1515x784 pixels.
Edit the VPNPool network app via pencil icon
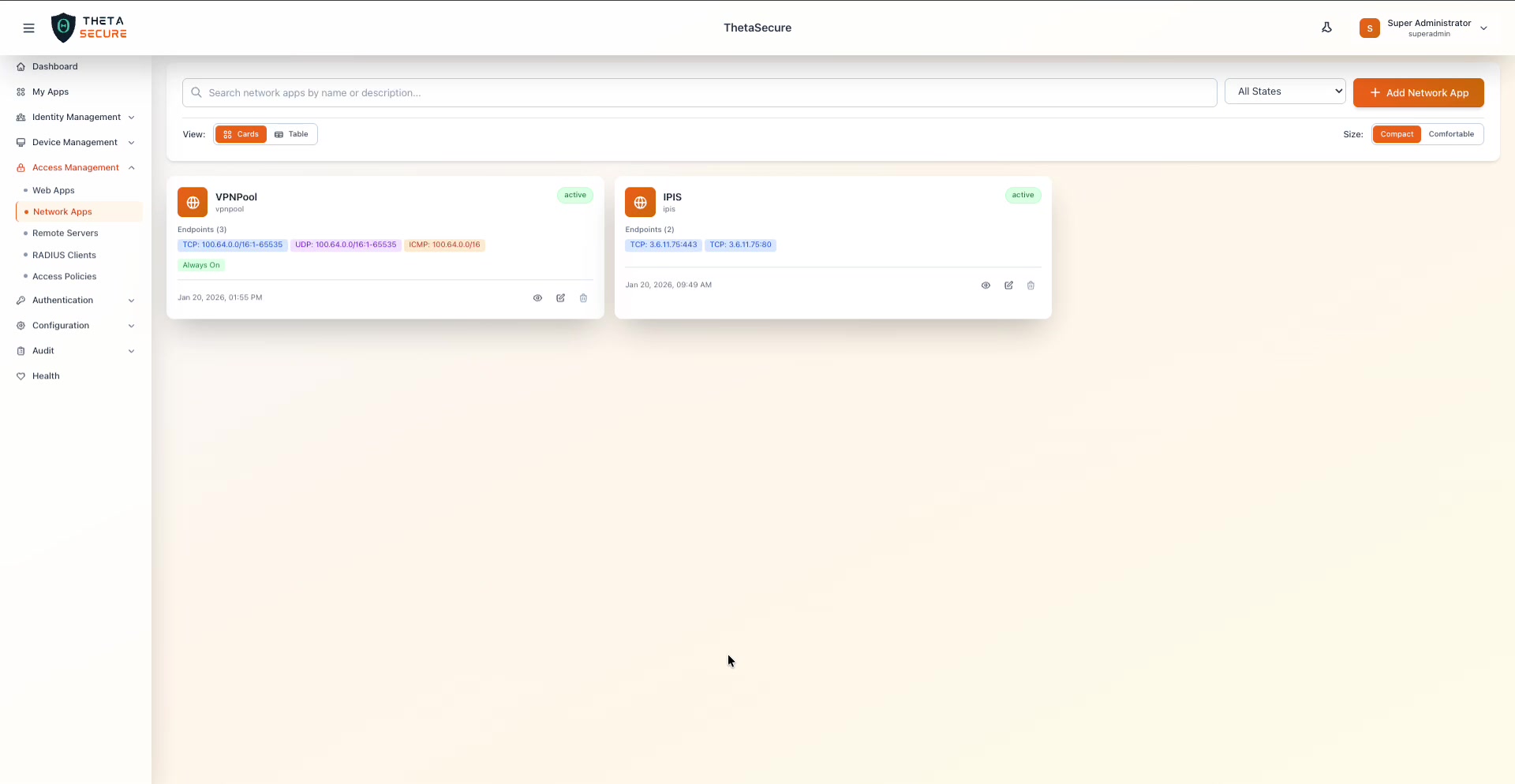click(x=560, y=298)
